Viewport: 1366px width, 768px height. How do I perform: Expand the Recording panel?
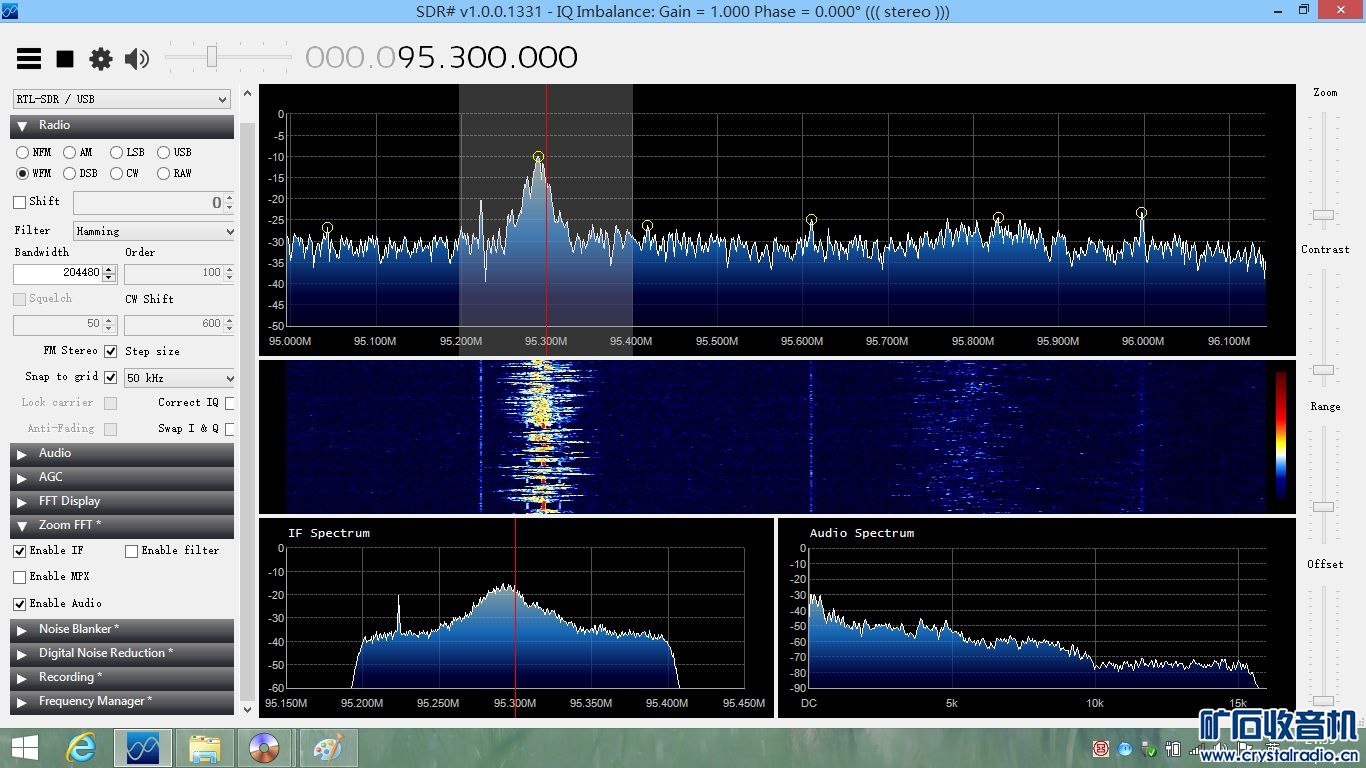click(122, 678)
